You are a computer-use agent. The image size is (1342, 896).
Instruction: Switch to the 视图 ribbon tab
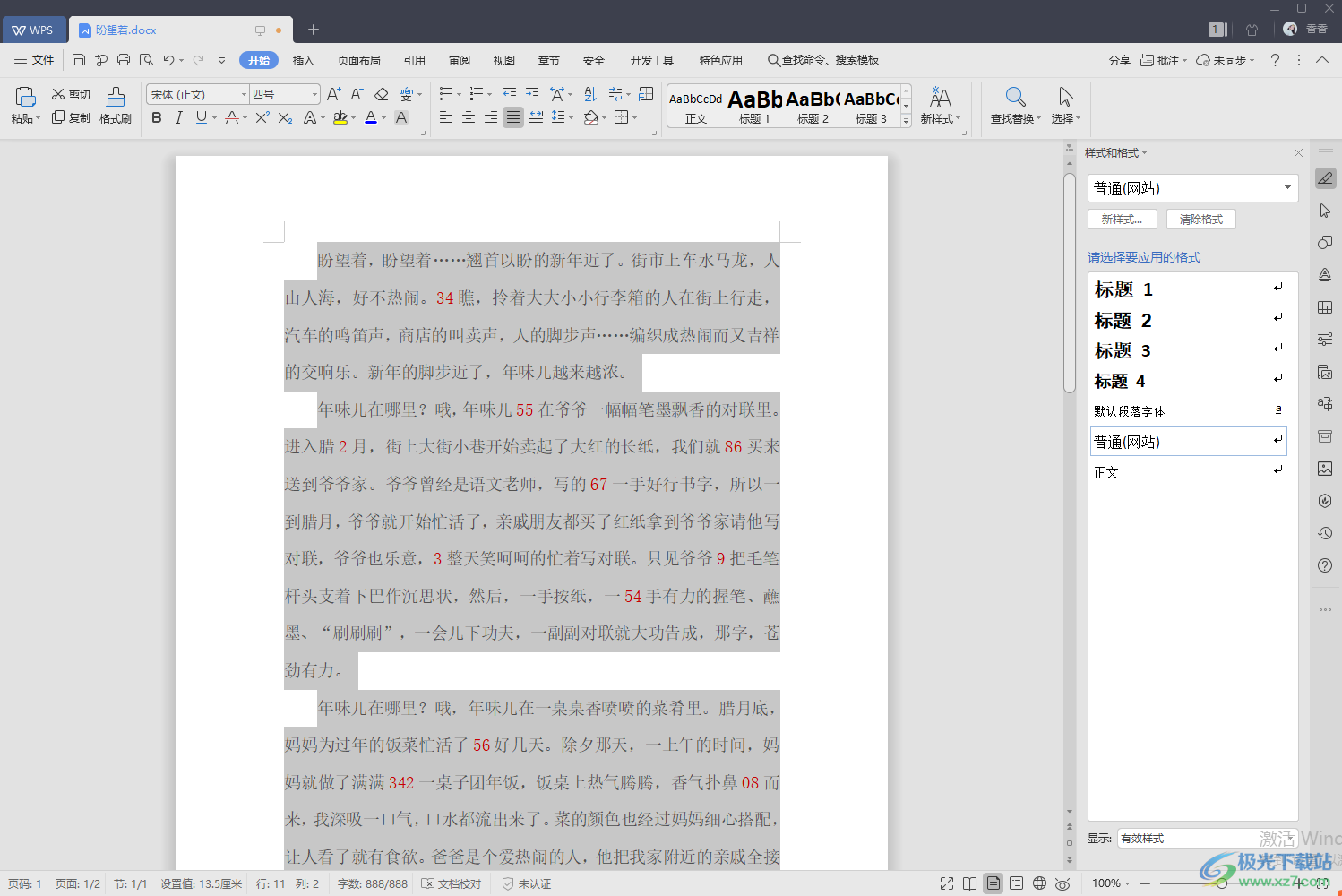[x=504, y=60]
